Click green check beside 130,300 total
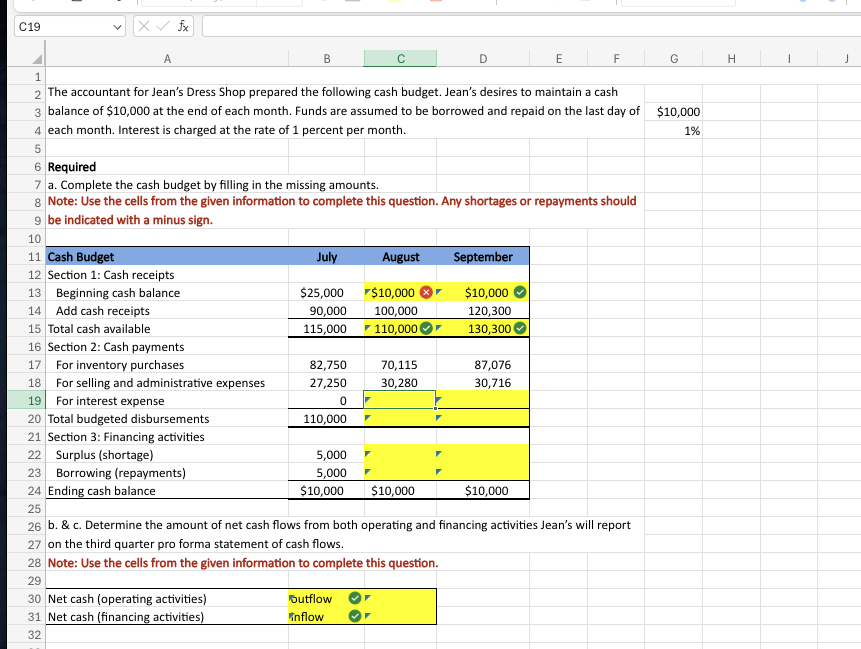The image size is (861, 649). point(520,329)
